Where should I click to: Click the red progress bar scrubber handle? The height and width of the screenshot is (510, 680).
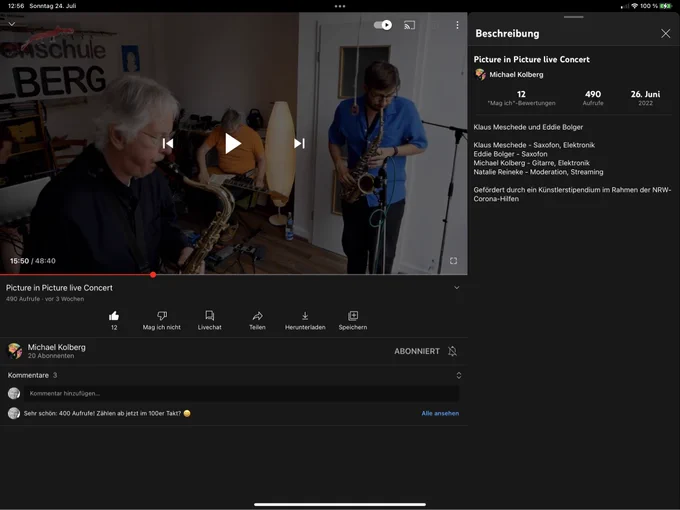tap(153, 275)
